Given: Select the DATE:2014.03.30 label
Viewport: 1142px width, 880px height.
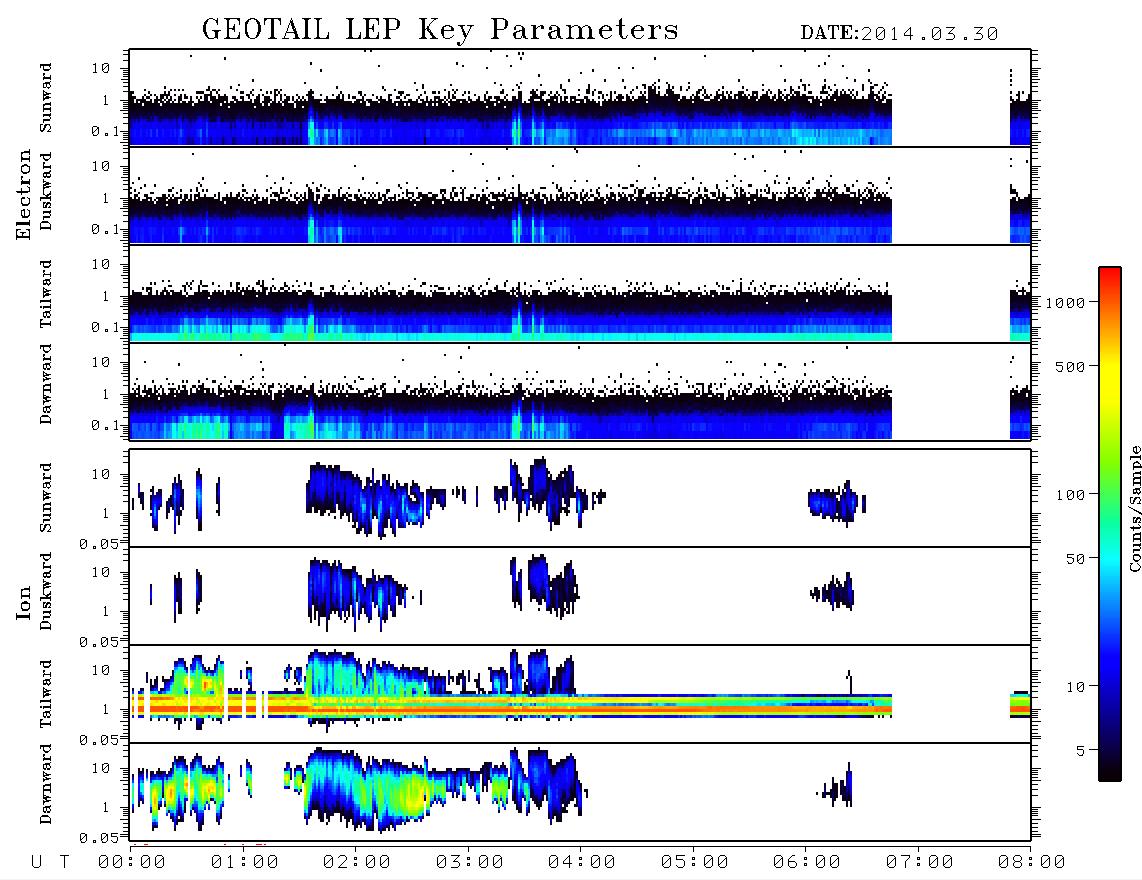Looking at the screenshot, I should pos(899,34).
